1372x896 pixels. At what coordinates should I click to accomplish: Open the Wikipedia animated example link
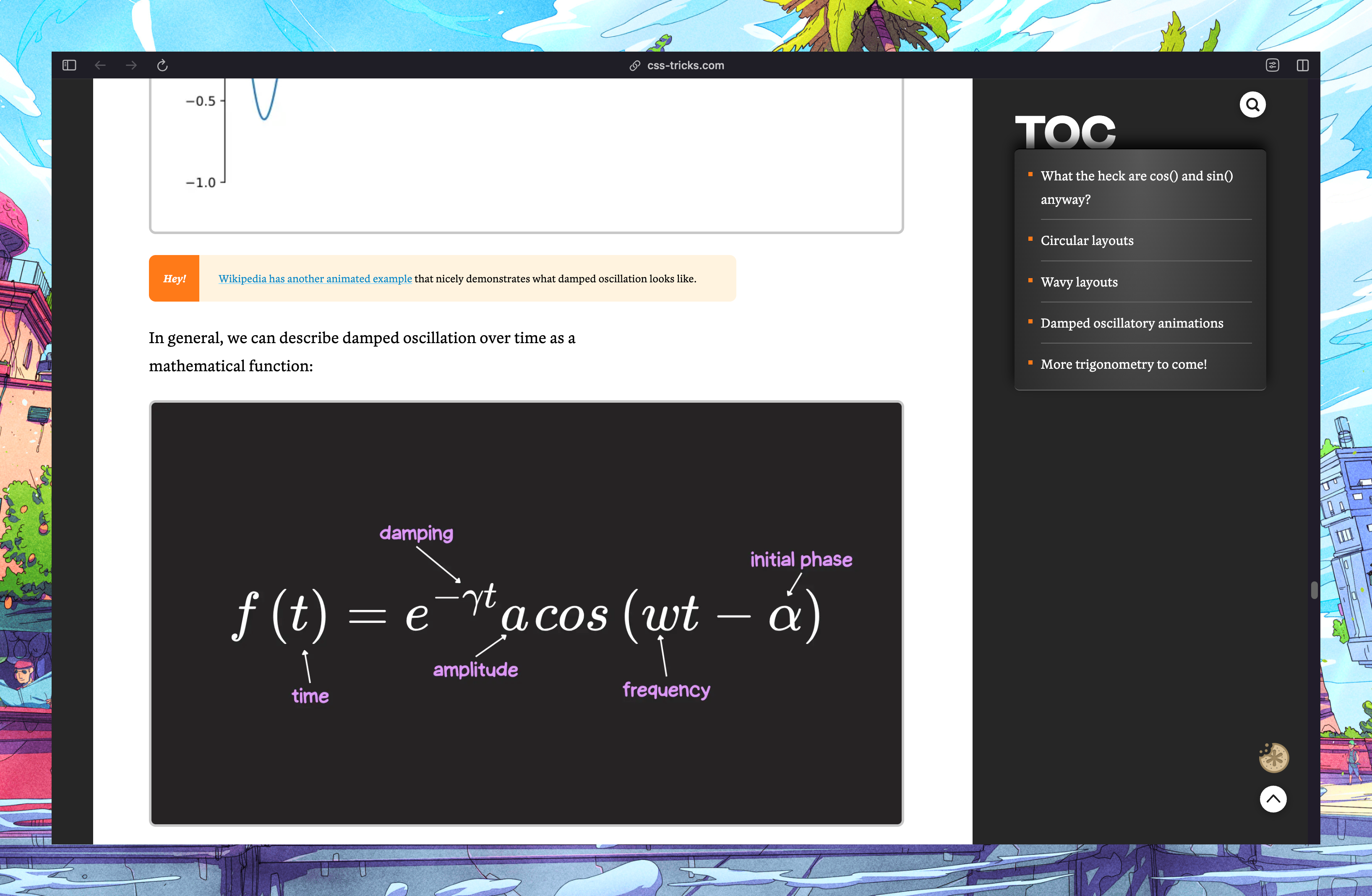tap(315, 279)
